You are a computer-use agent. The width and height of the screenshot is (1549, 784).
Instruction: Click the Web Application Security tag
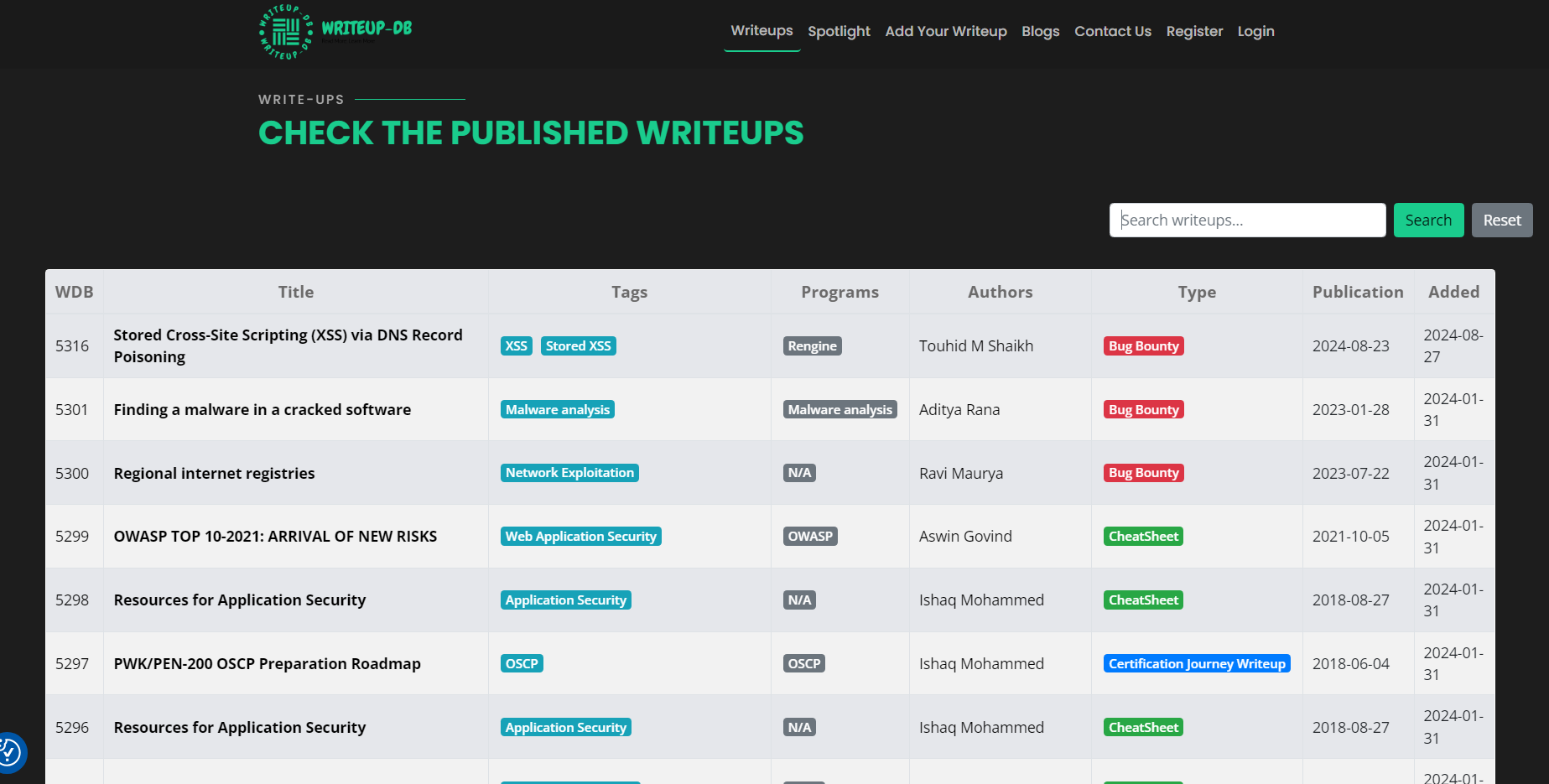point(581,536)
